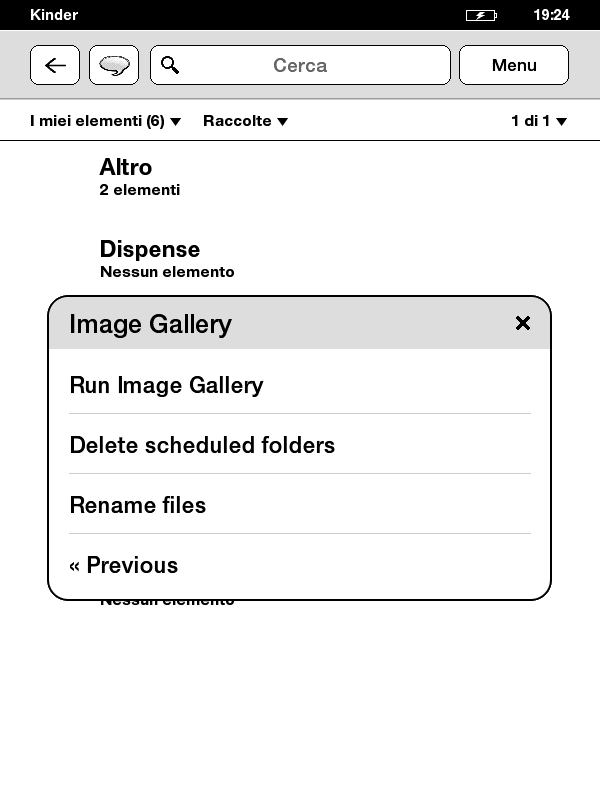Click the magnifying glass search icon

tap(171, 66)
